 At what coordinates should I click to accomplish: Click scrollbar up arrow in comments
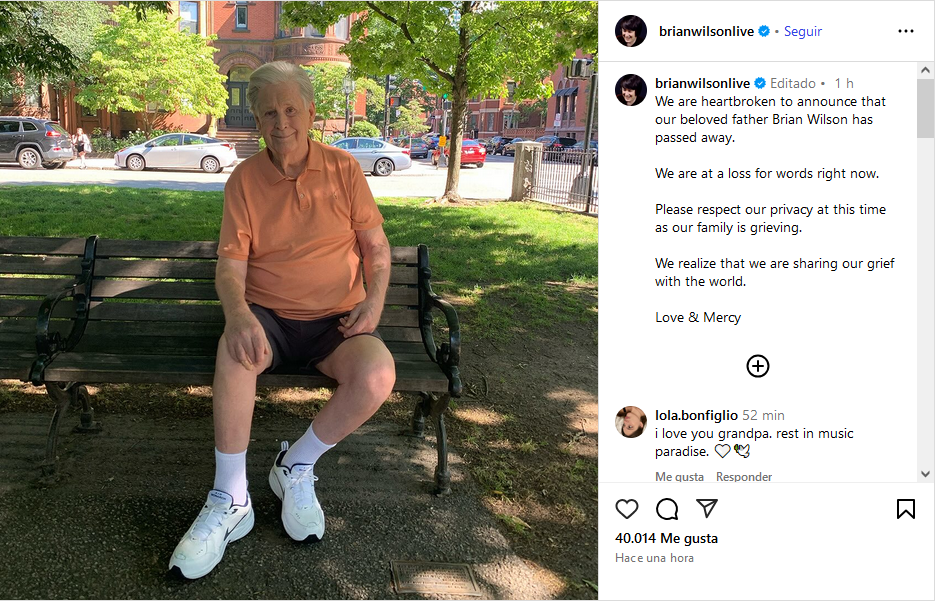point(925,70)
